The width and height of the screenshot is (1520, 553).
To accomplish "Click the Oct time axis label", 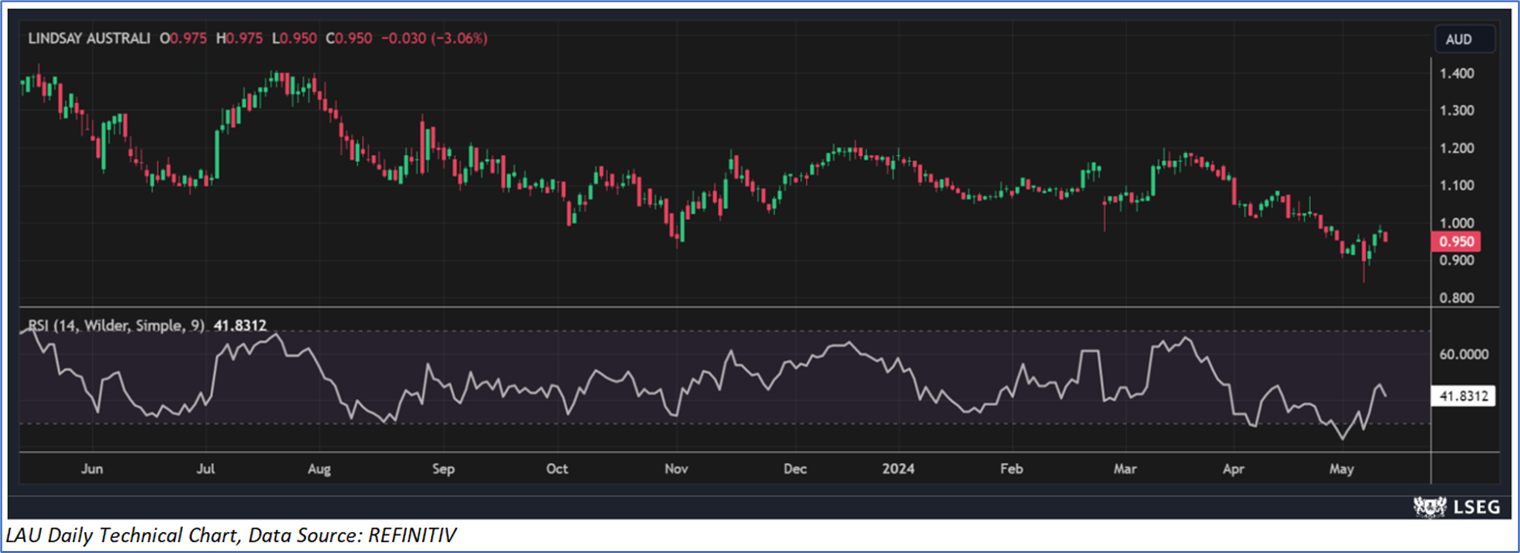I will (557, 467).
